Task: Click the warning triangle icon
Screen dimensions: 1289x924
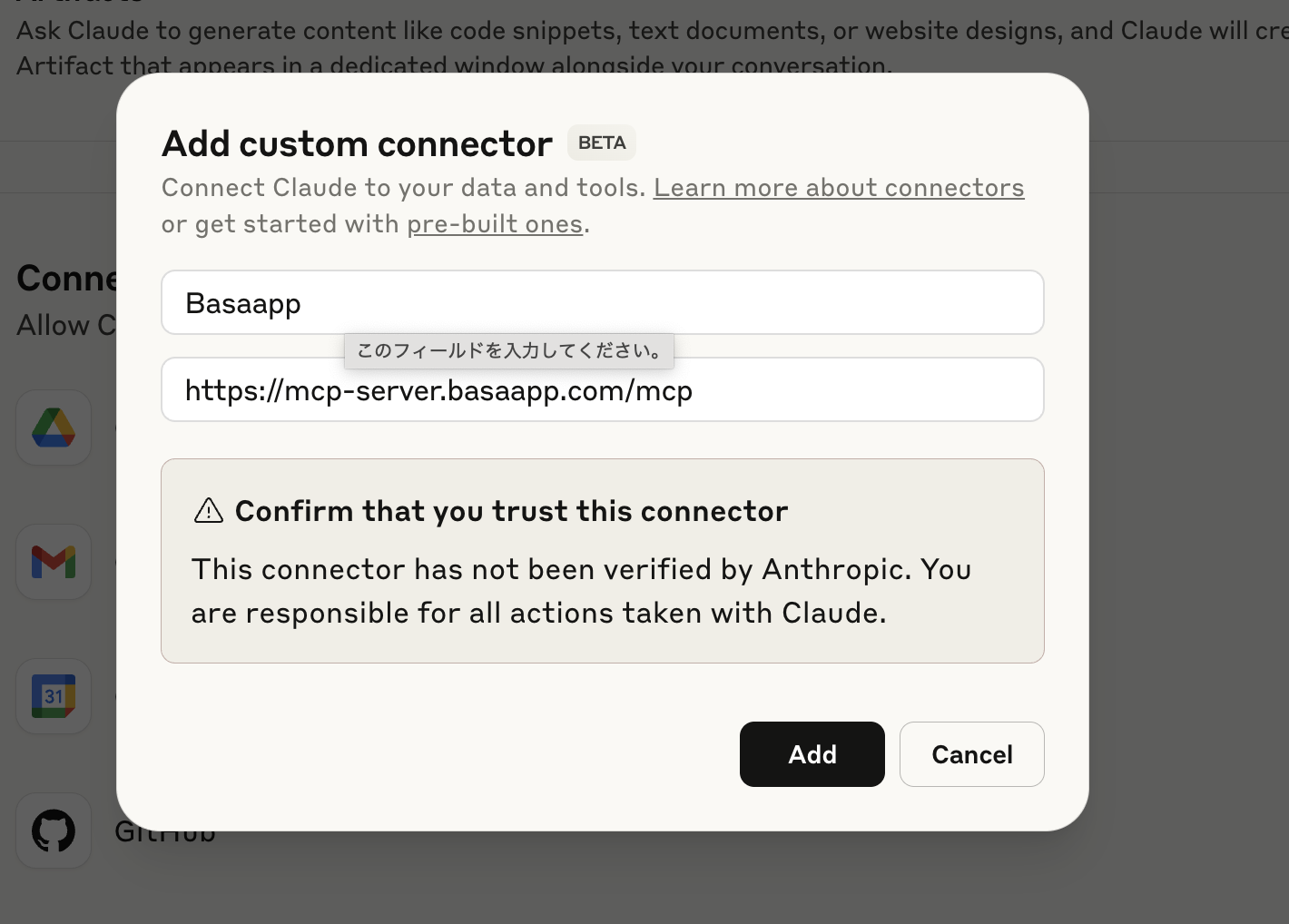Action: coord(209,511)
